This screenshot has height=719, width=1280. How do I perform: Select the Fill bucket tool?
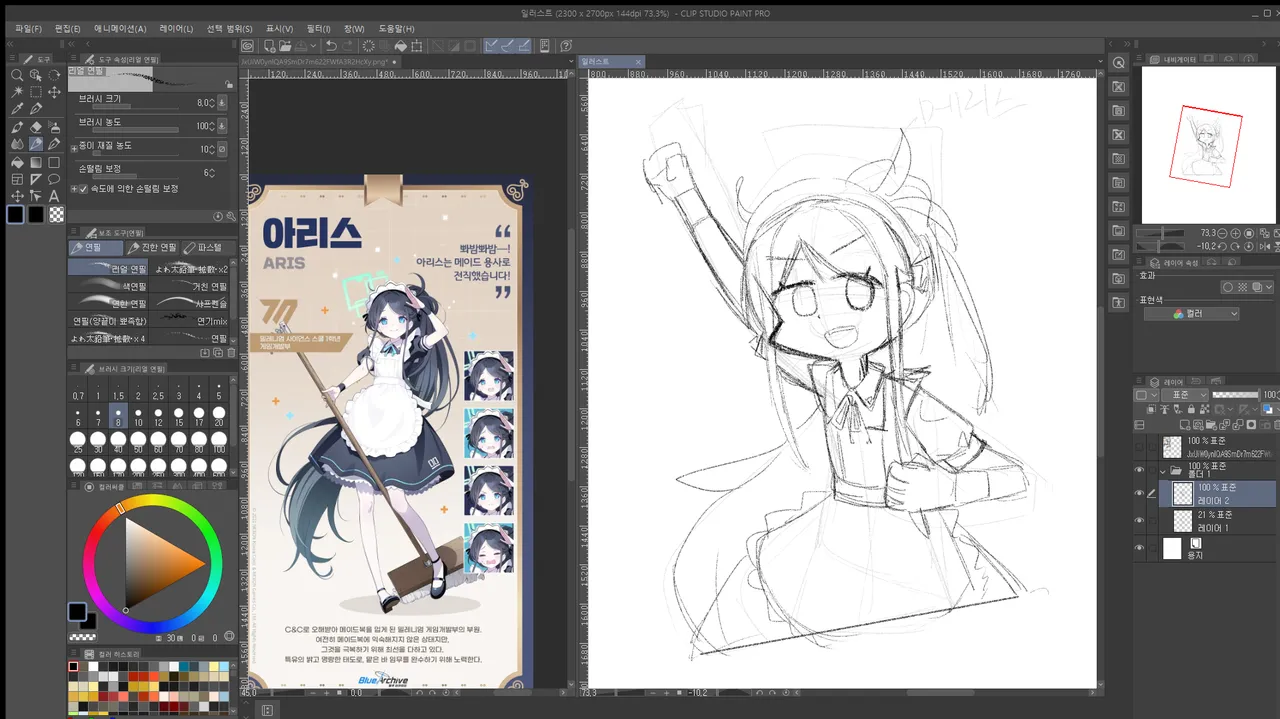point(17,162)
